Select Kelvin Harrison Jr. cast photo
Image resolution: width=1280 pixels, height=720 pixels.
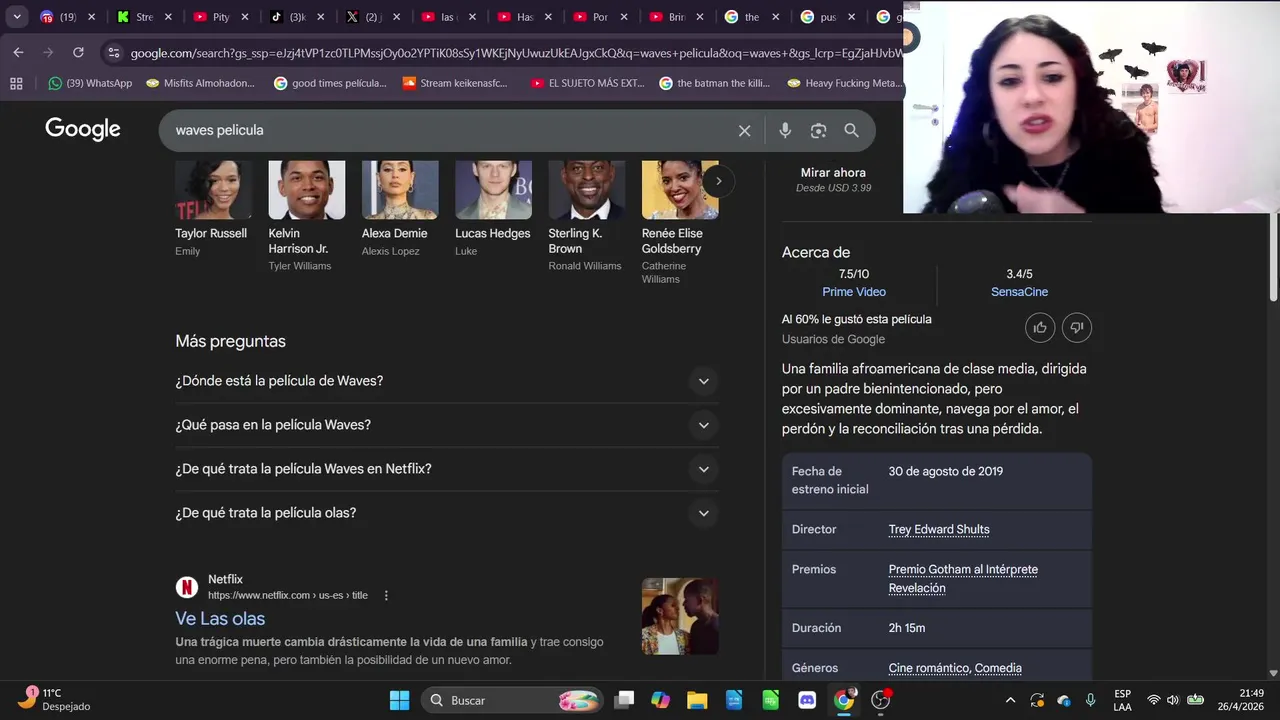tap(307, 190)
